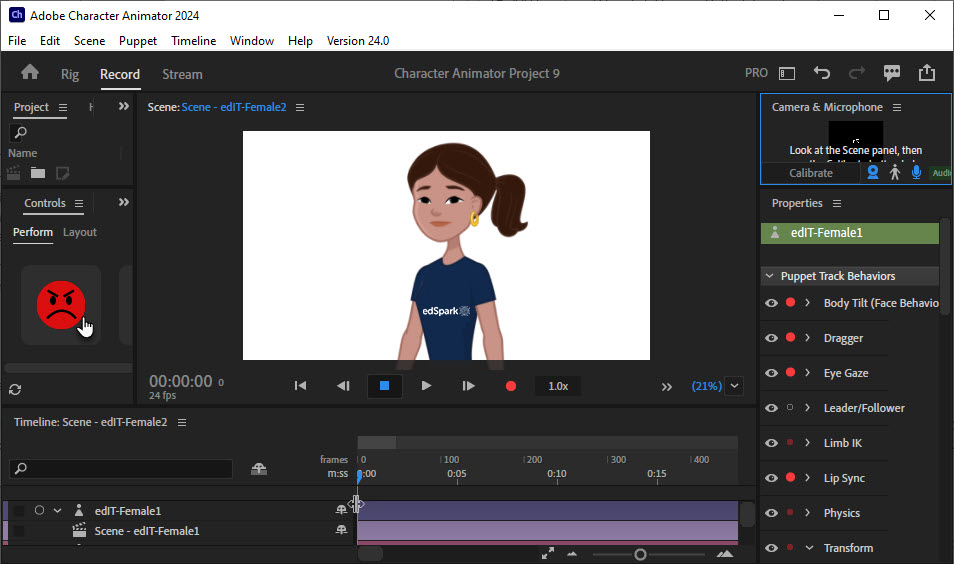Screen dimensions: 954x564
Task: Expand the Body Tilt behavior properties
Action: [807, 302]
